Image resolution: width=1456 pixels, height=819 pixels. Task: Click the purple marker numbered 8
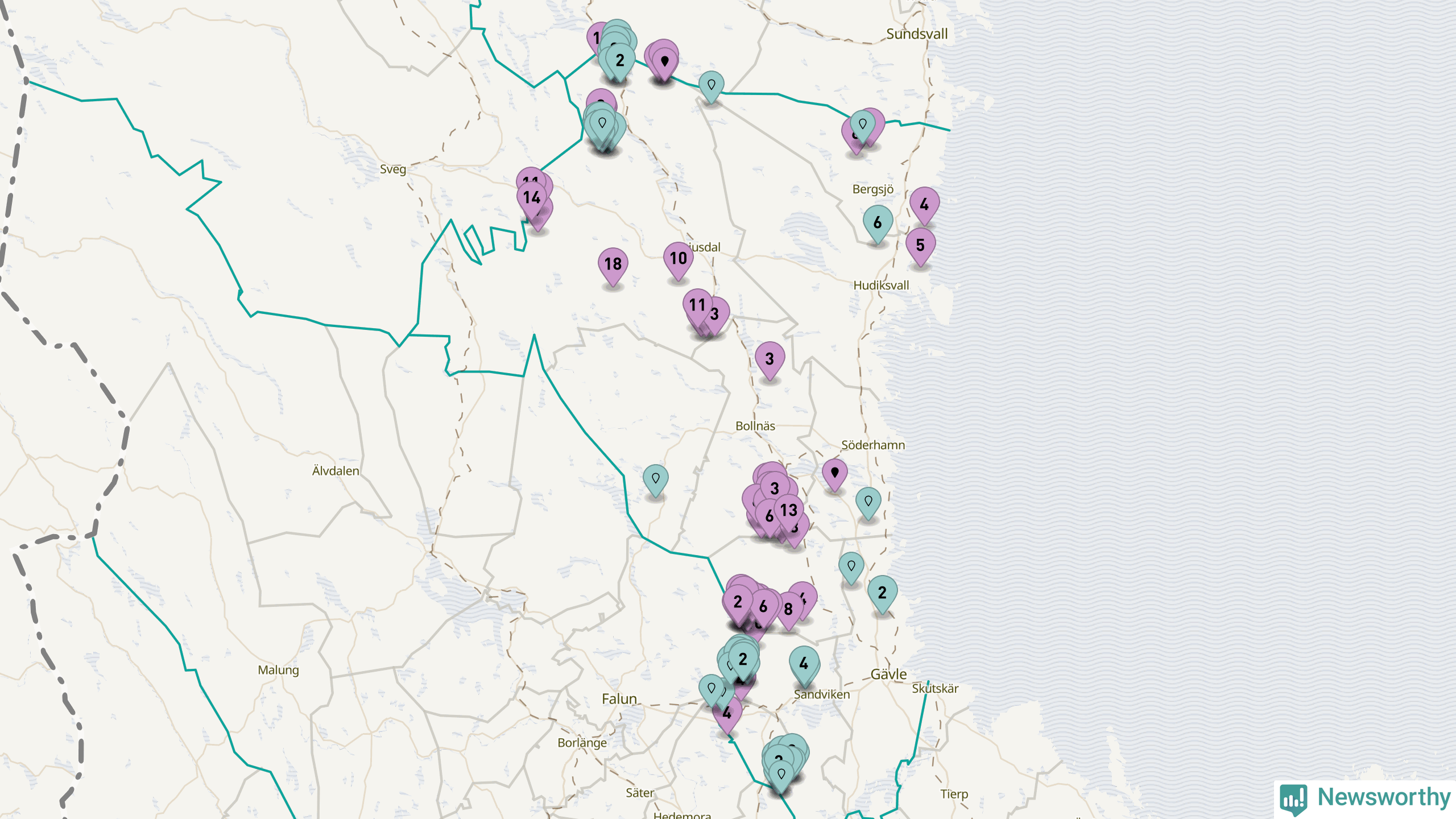click(x=788, y=611)
